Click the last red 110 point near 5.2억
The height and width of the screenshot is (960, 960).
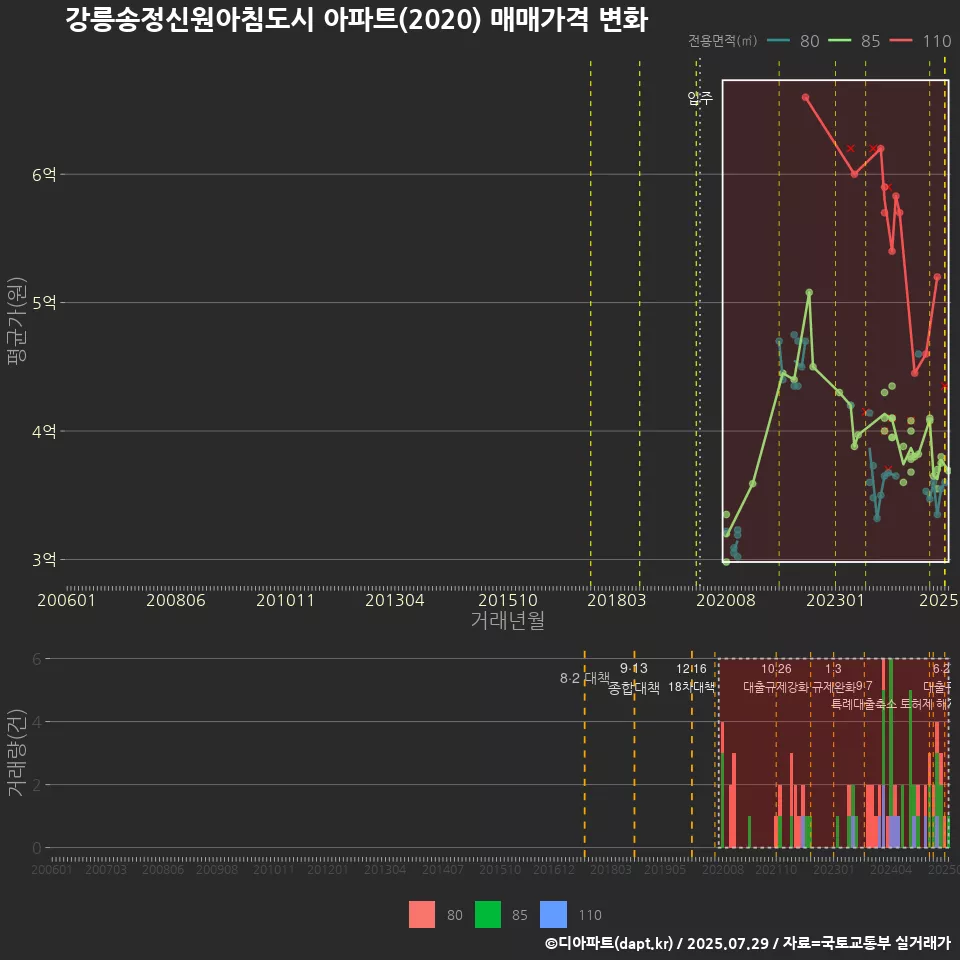click(x=937, y=277)
